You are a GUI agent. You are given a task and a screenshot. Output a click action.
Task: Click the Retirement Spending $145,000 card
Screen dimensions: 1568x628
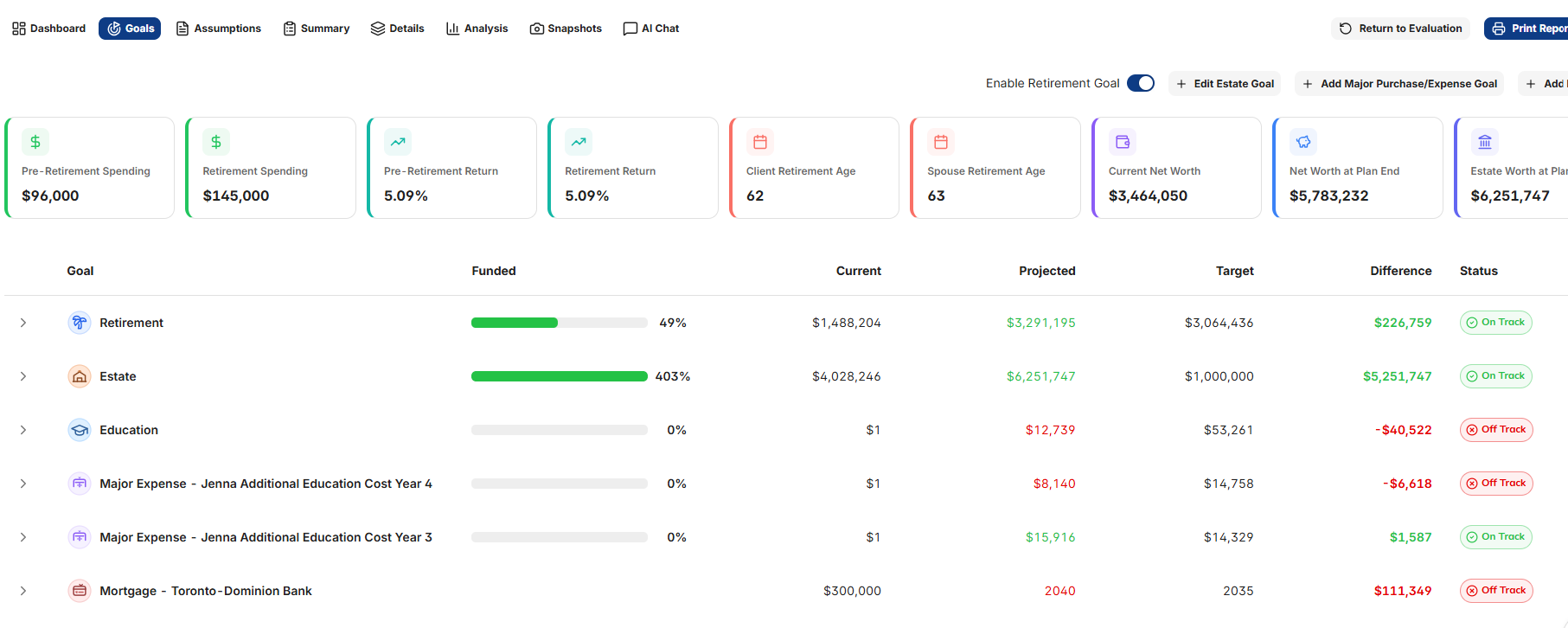coord(271,168)
